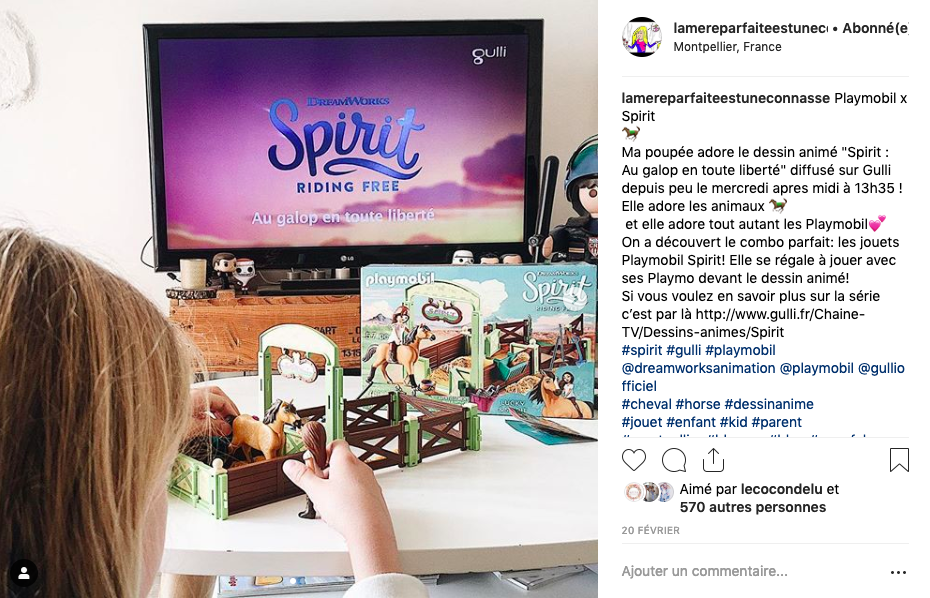930x598 pixels.
Task: Like the post with the heart icon
Action: click(633, 460)
